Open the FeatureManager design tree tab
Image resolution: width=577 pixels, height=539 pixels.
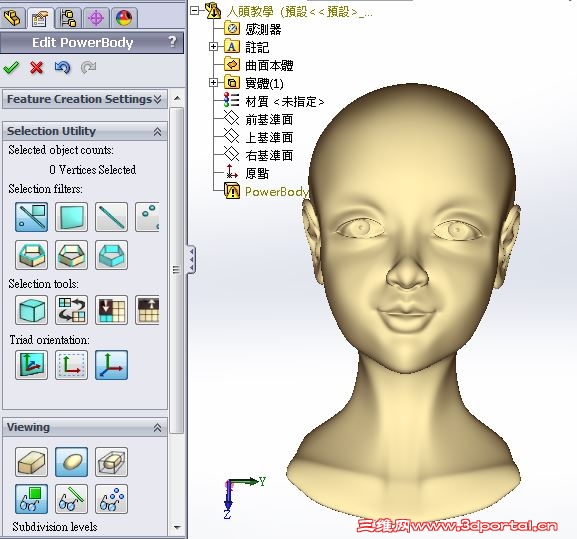pos(12,17)
